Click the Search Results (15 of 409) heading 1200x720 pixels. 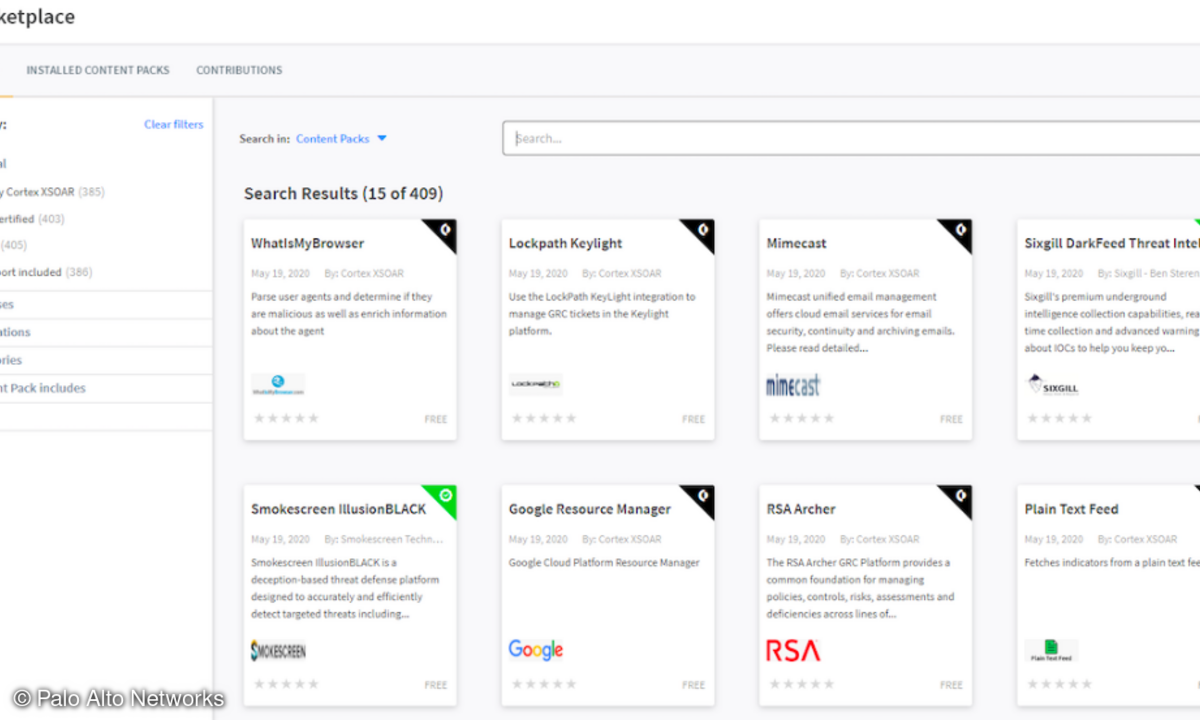pyautogui.click(x=343, y=193)
